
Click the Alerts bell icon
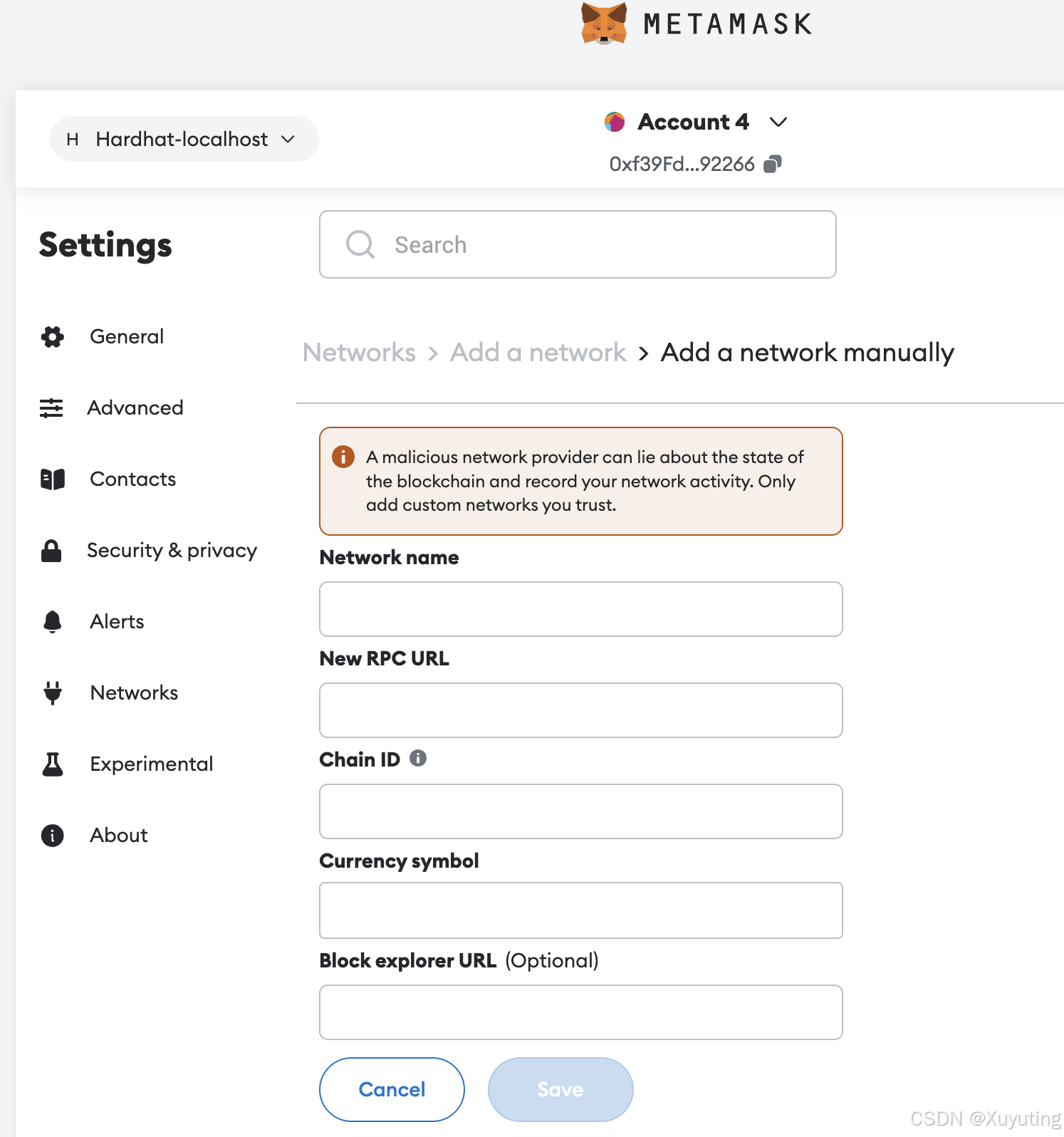(x=52, y=621)
